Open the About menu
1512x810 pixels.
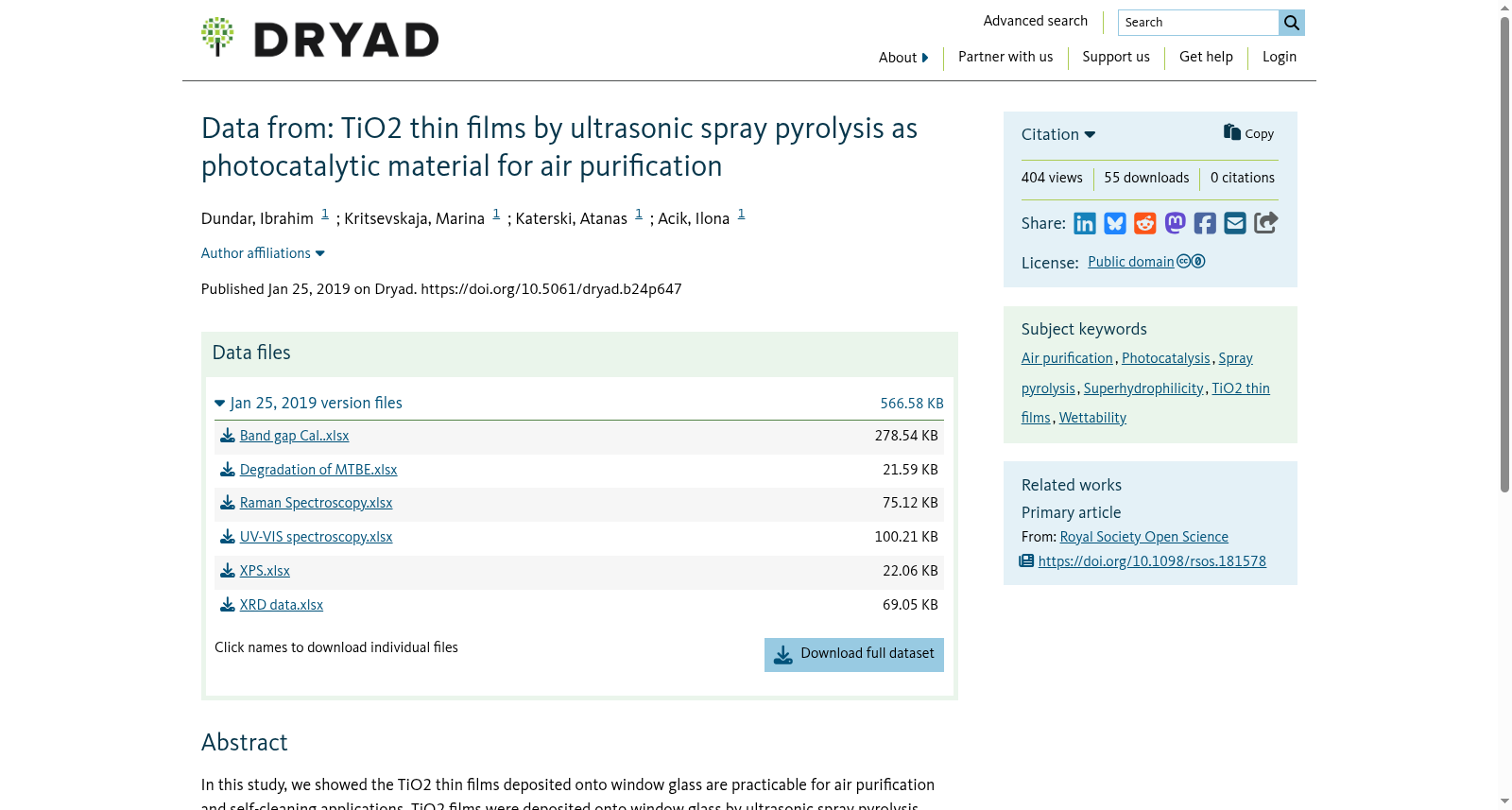pyautogui.click(x=903, y=58)
